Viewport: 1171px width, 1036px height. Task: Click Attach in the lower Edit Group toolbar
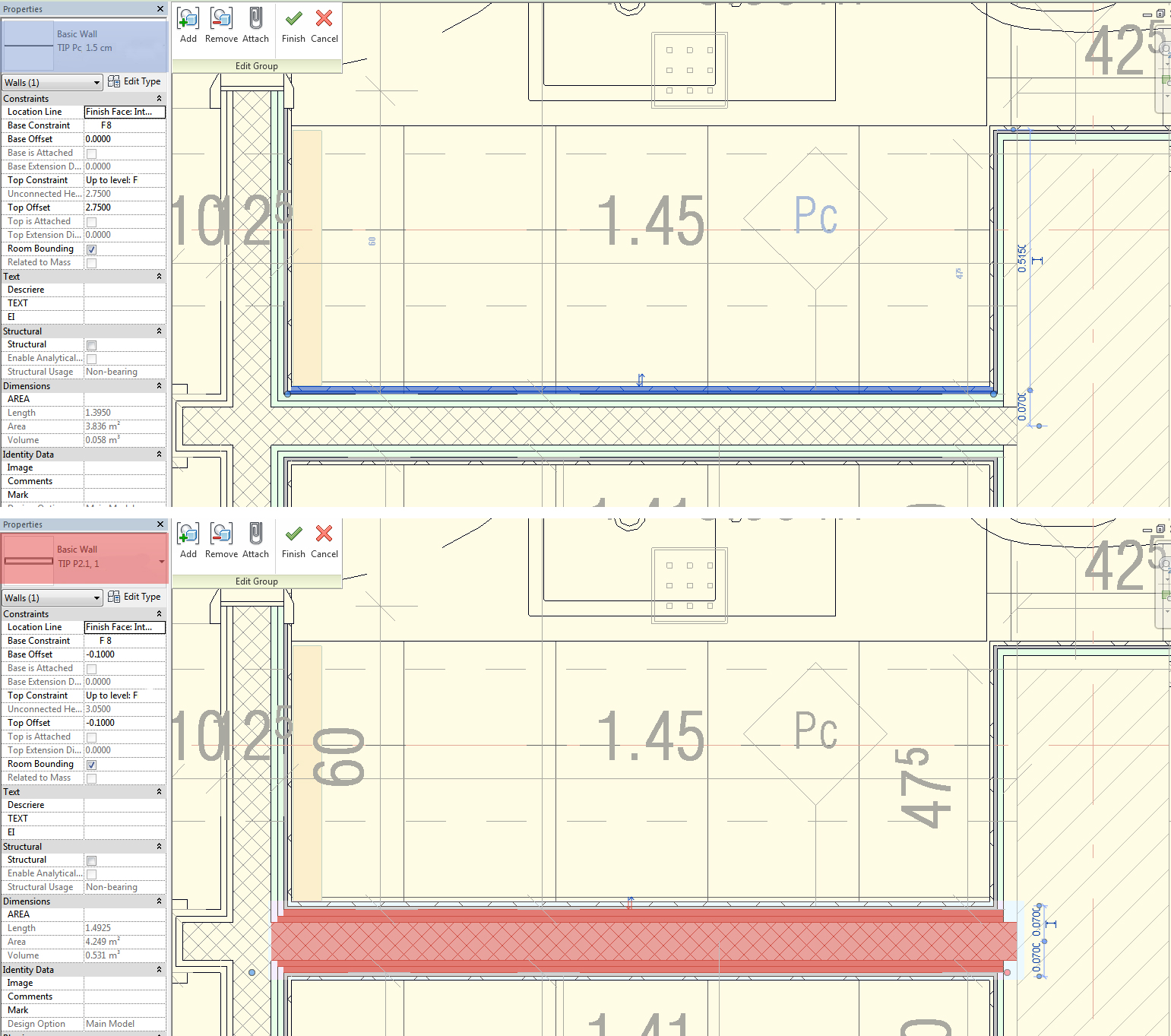[x=256, y=540]
